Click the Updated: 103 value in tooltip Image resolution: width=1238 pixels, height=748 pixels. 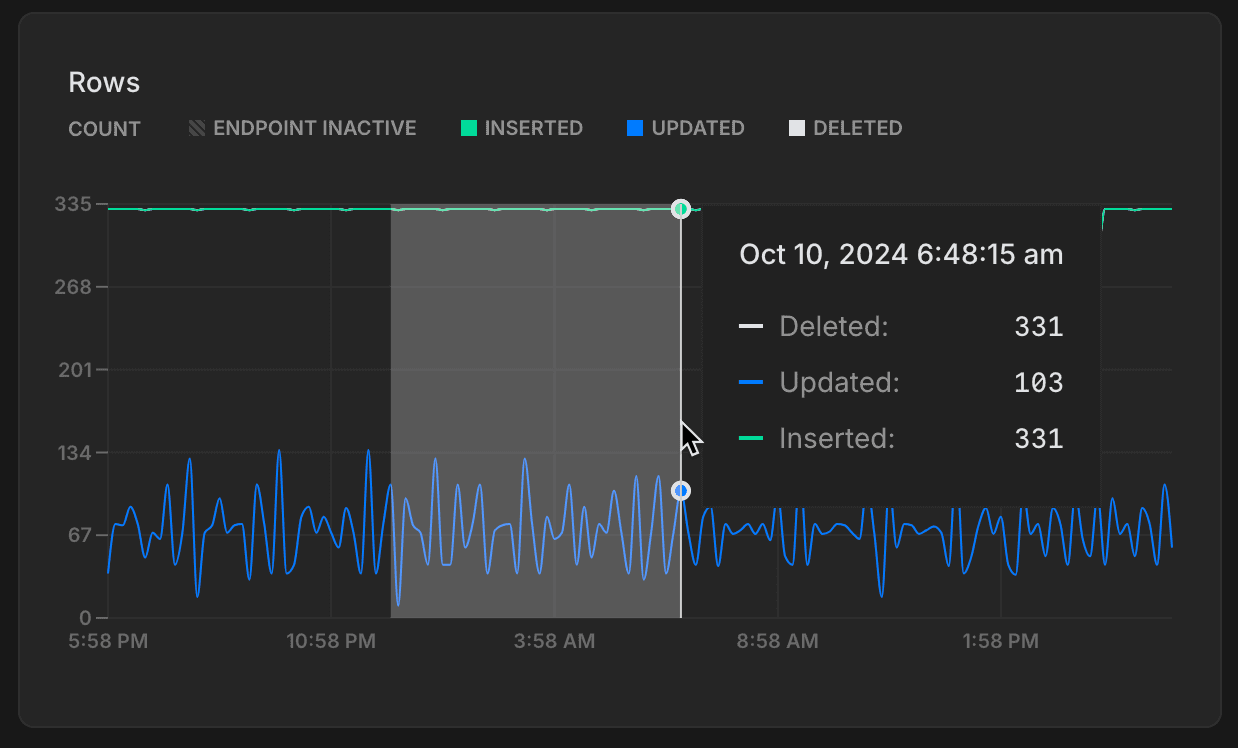pyautogui.click(x=1040, y=382)
